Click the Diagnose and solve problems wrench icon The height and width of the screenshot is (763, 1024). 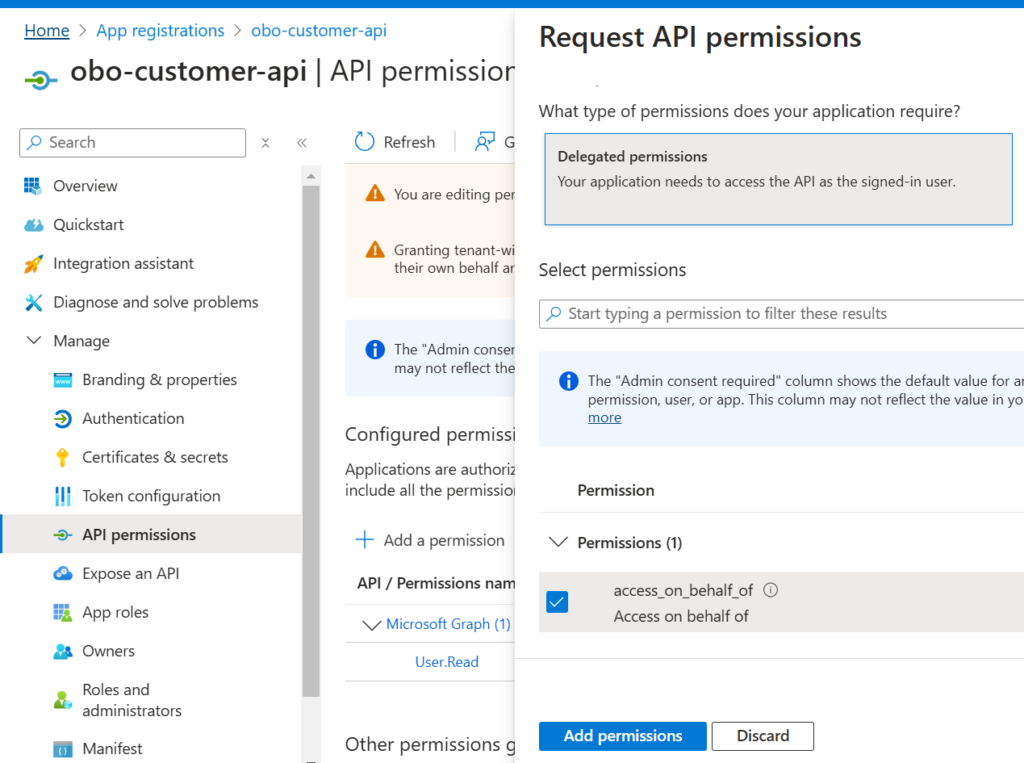(33, 302)
